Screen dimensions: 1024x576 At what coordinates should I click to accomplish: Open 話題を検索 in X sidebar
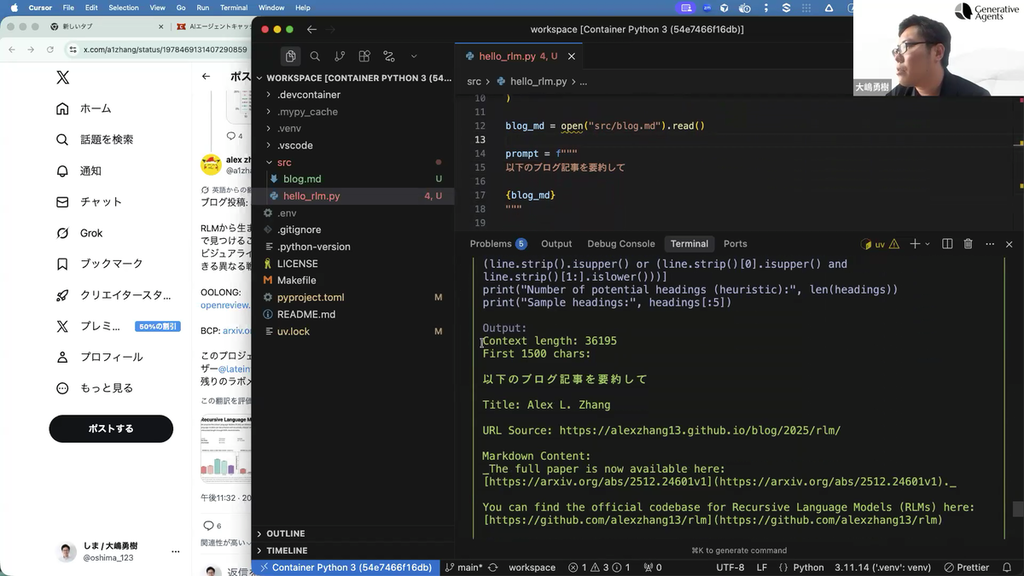pos(95,140)
